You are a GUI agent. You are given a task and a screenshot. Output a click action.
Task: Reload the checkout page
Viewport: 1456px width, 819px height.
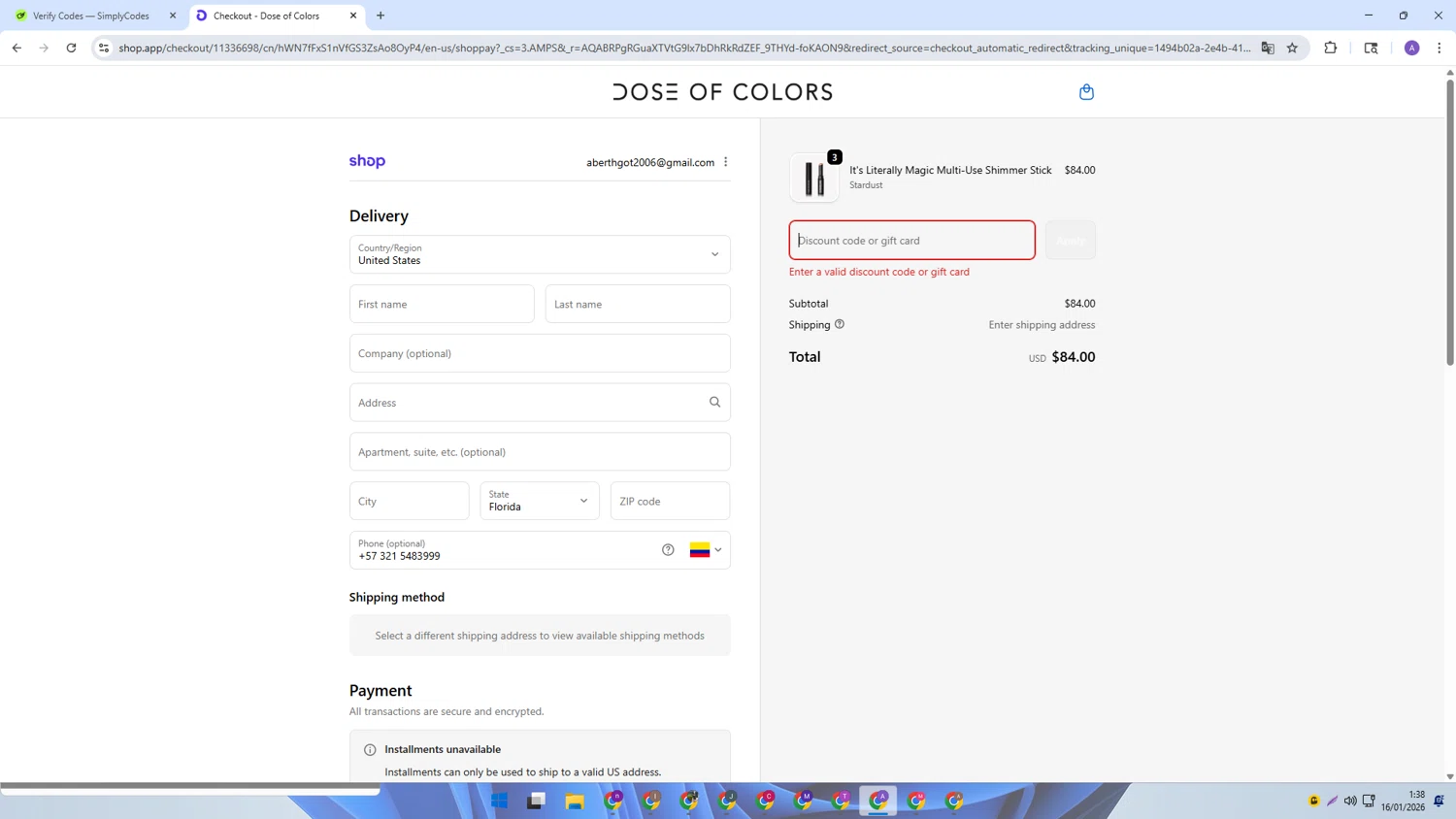click(71, 48)
